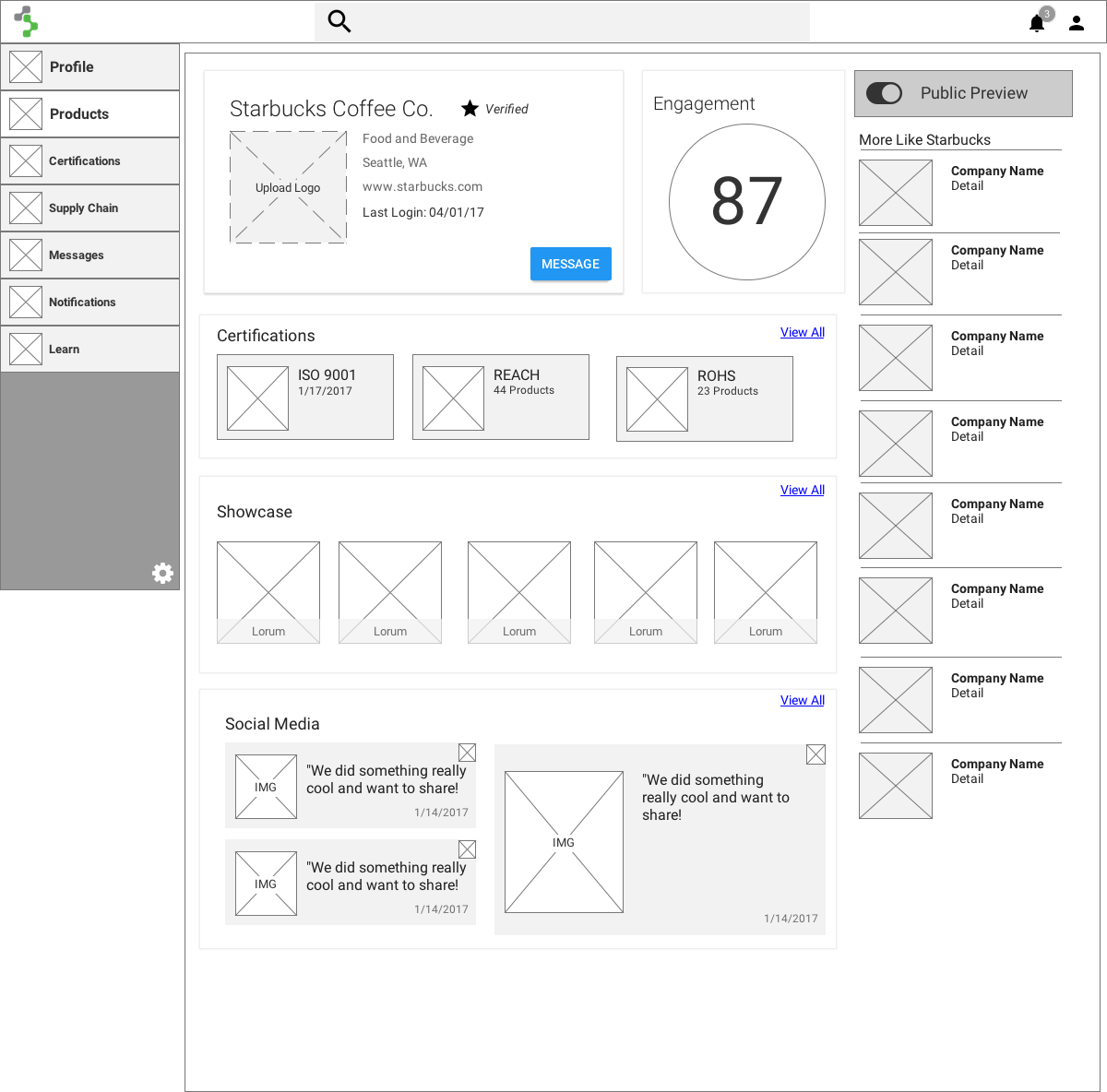
Task: Click '1/17/2017' date under ISO 9001
Action: tap(325, 391)
